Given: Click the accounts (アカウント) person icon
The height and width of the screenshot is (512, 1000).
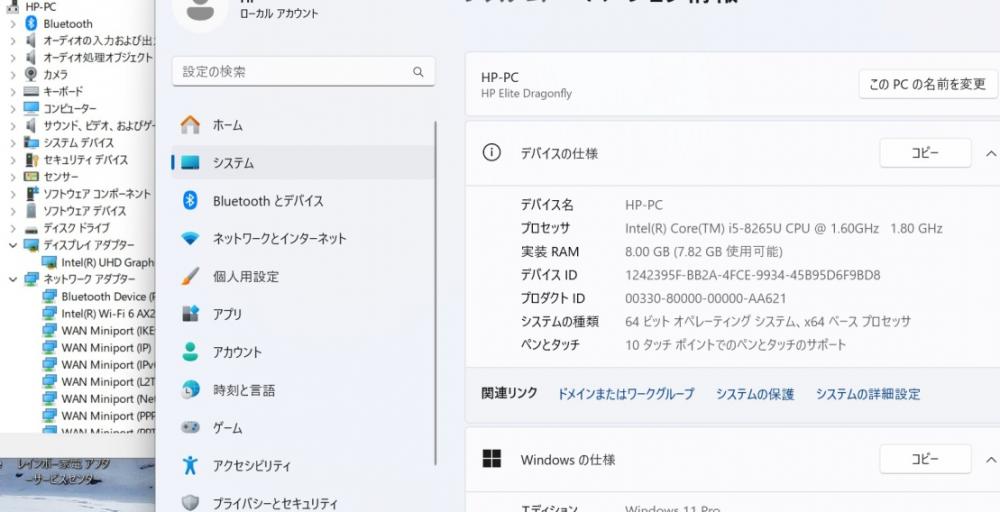Looking at the screenshot, I should pyautogui.click(x=190, y=352).
